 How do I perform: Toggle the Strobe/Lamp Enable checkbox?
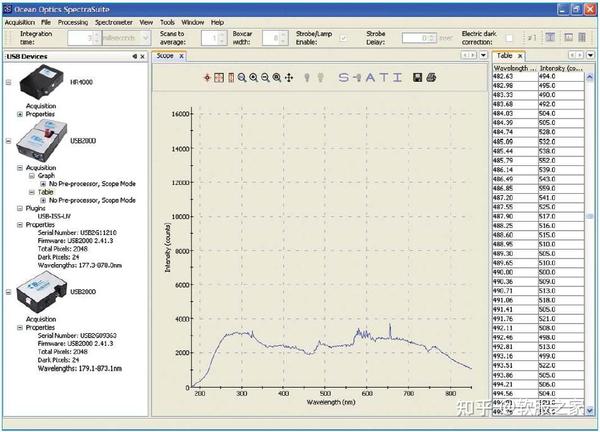click(344, 38)
